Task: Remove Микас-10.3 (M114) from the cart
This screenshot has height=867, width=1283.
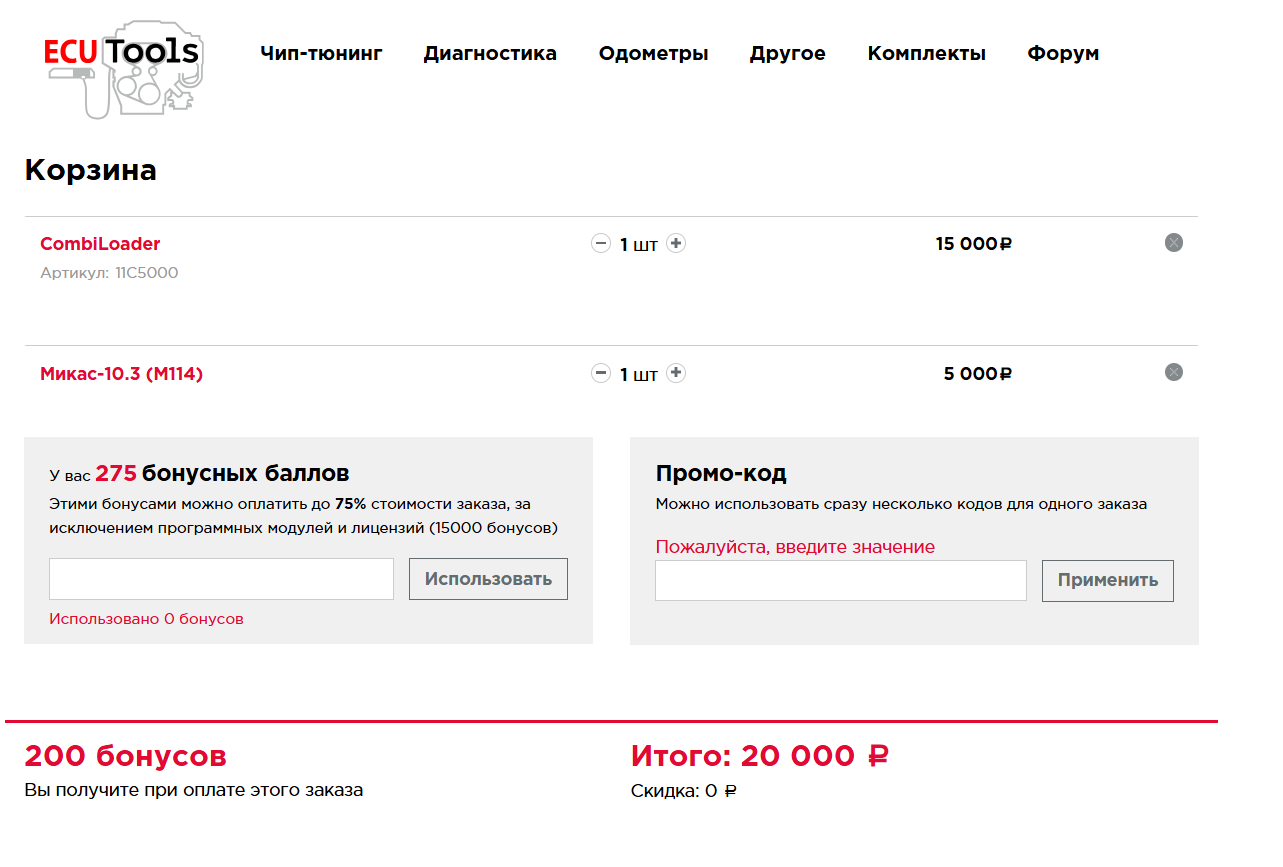Action: pyautogui.click(x=1174, y=372)
